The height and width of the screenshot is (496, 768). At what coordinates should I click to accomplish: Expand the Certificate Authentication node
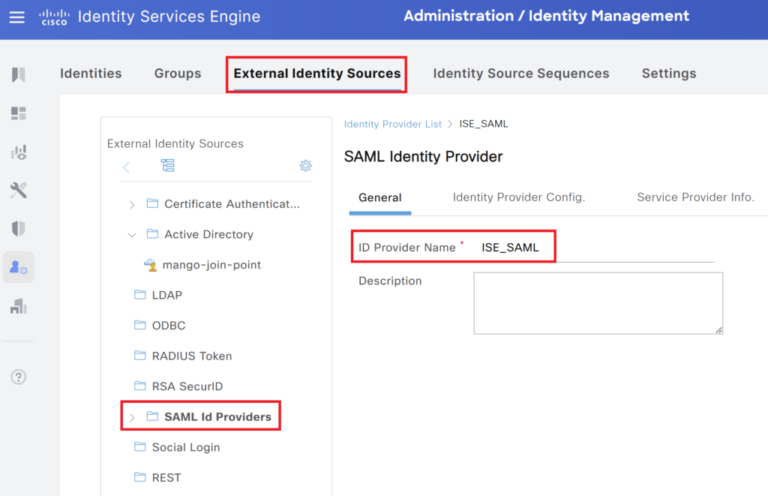(132, 205)
